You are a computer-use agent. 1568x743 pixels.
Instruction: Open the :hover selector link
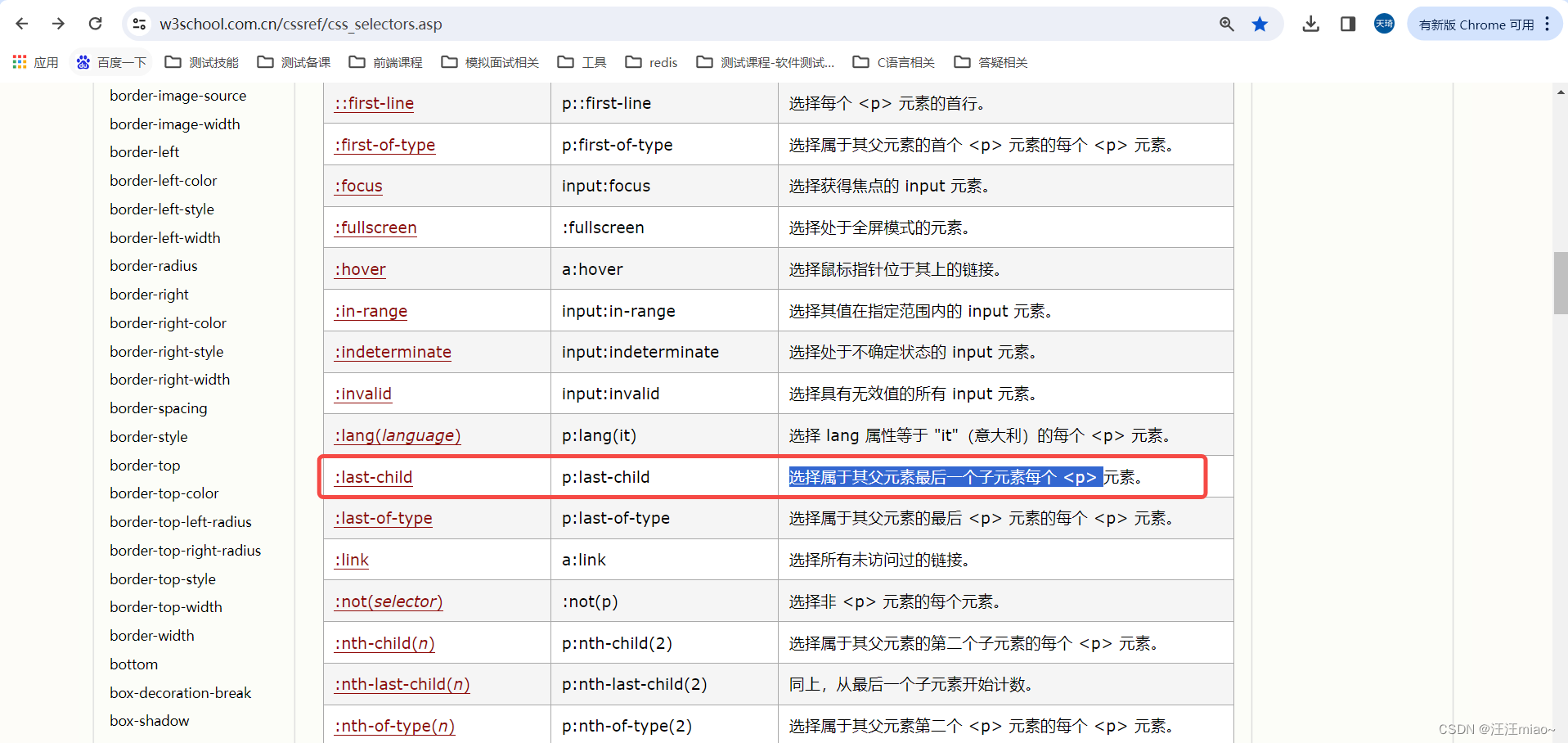coord(360,269)
